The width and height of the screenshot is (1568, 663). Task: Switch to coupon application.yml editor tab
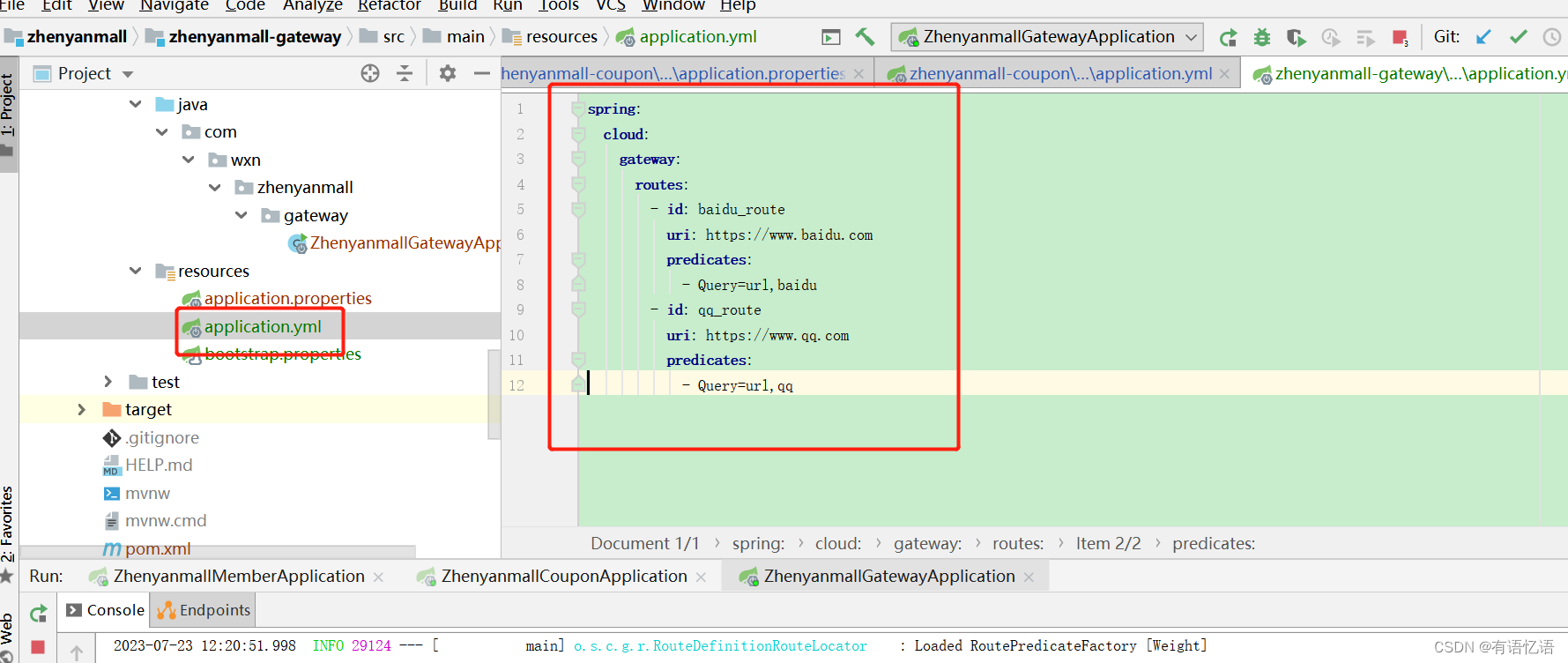[x=1060, y=74]
